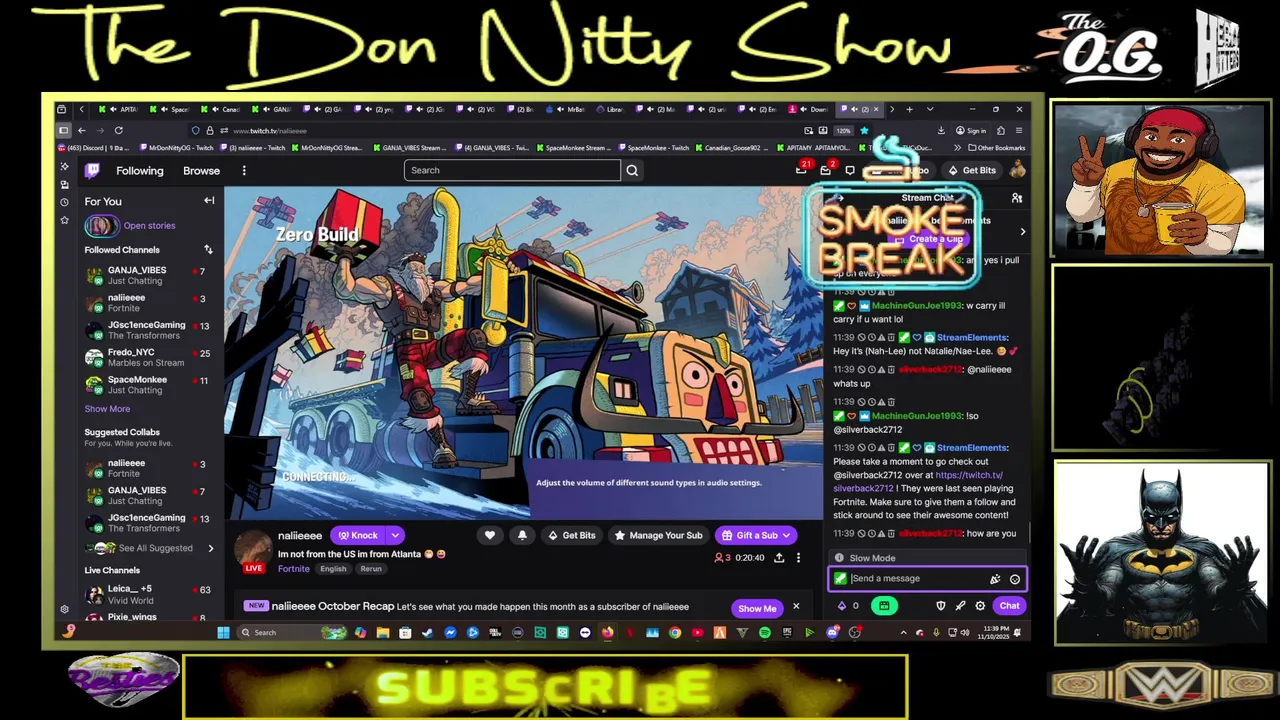Open a new browser tab
The height and width of the screenshot is (720, 1280).
pos(909,109)
